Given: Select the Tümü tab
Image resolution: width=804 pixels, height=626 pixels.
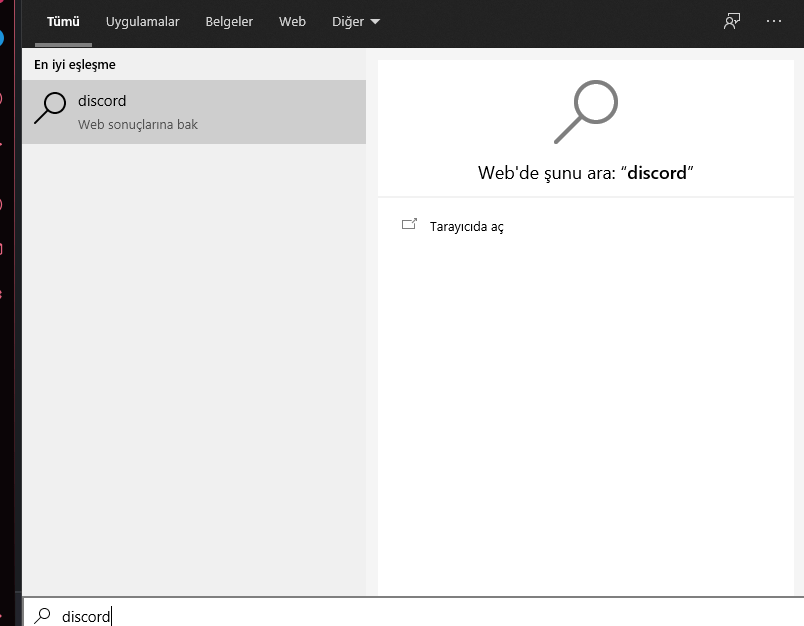Looking at the screenshot, I should click(63, 22).
